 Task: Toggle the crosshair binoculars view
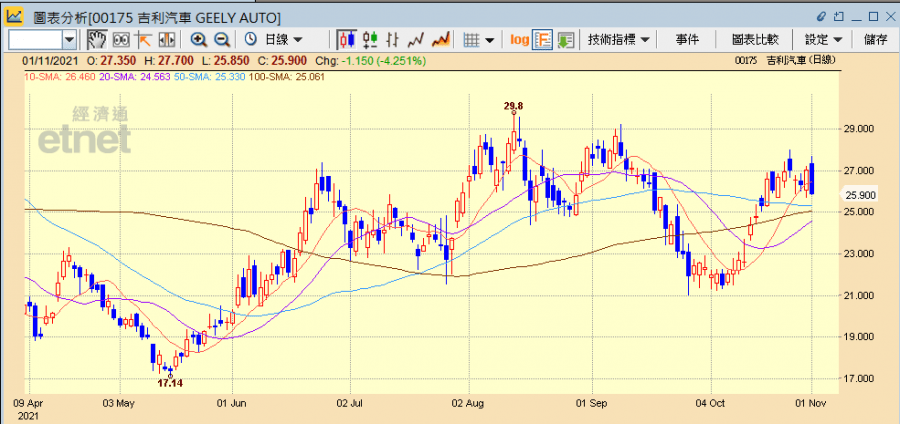point(121,40)
